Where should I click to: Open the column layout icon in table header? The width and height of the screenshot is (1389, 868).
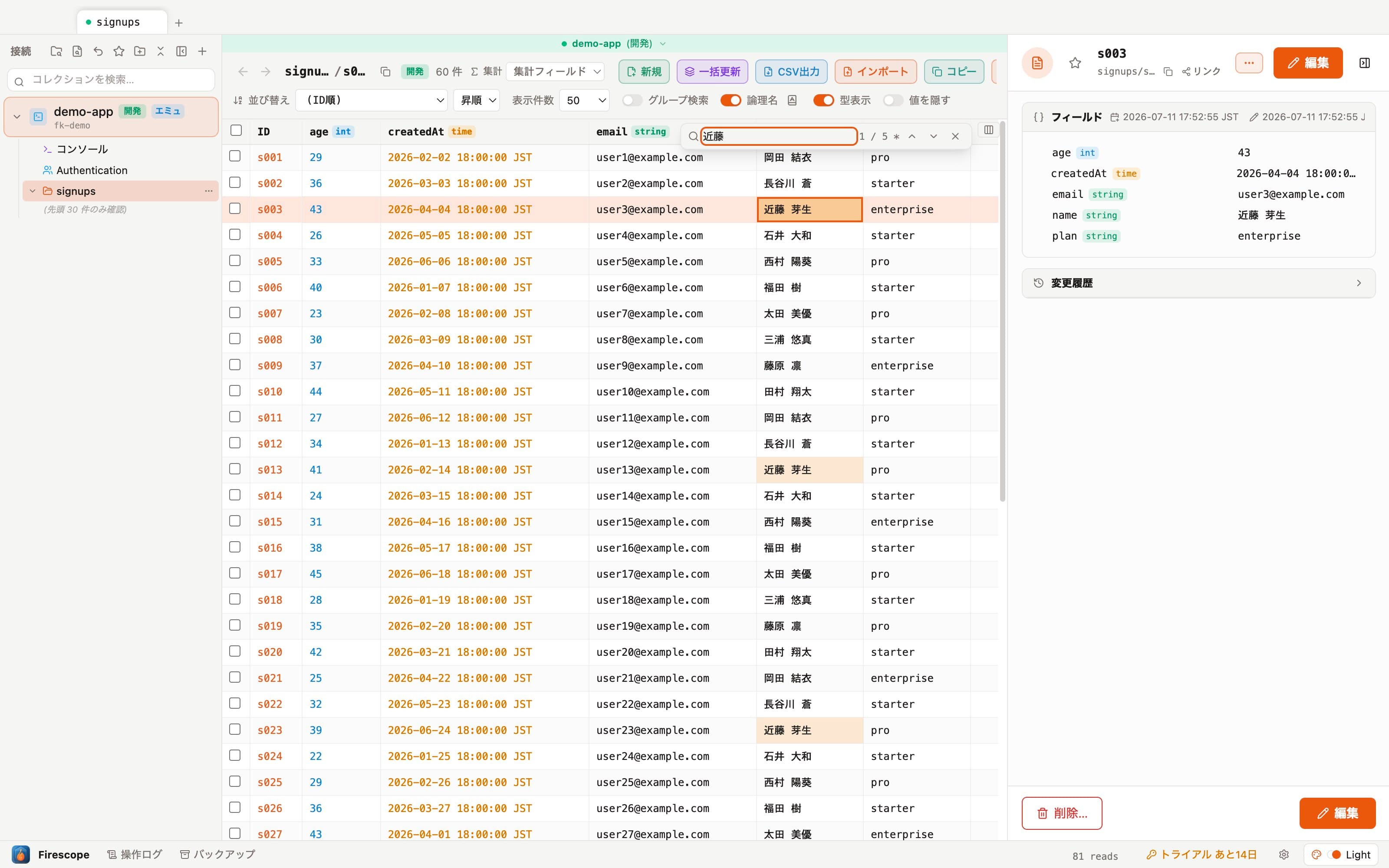988,130
